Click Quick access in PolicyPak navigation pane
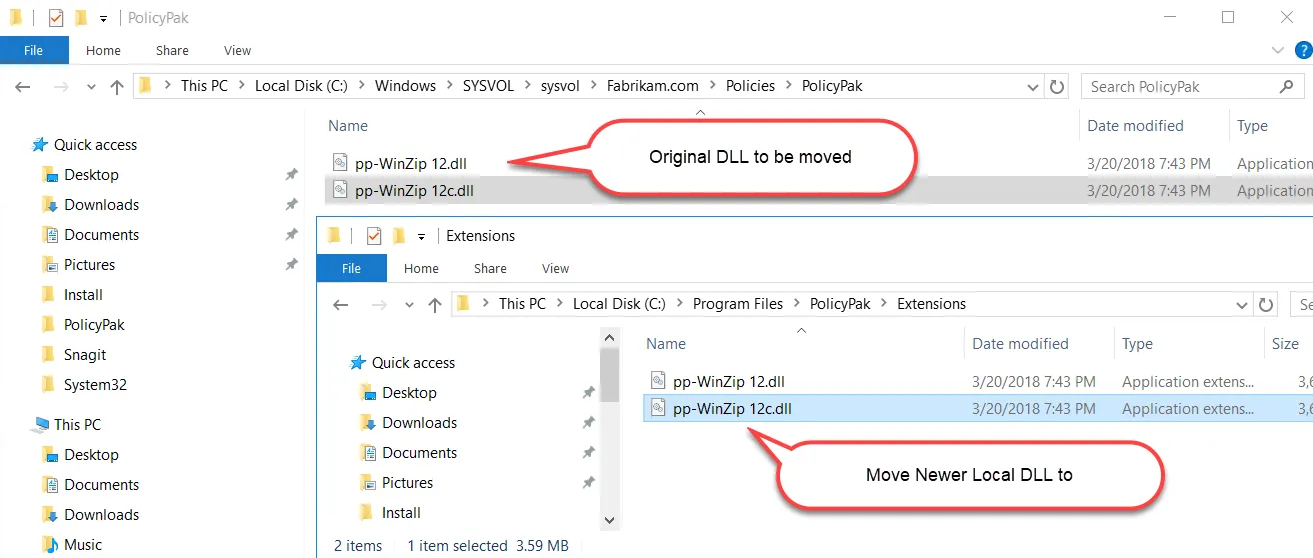This screenshot has height=558, width=1313. (x=95, y=144)
